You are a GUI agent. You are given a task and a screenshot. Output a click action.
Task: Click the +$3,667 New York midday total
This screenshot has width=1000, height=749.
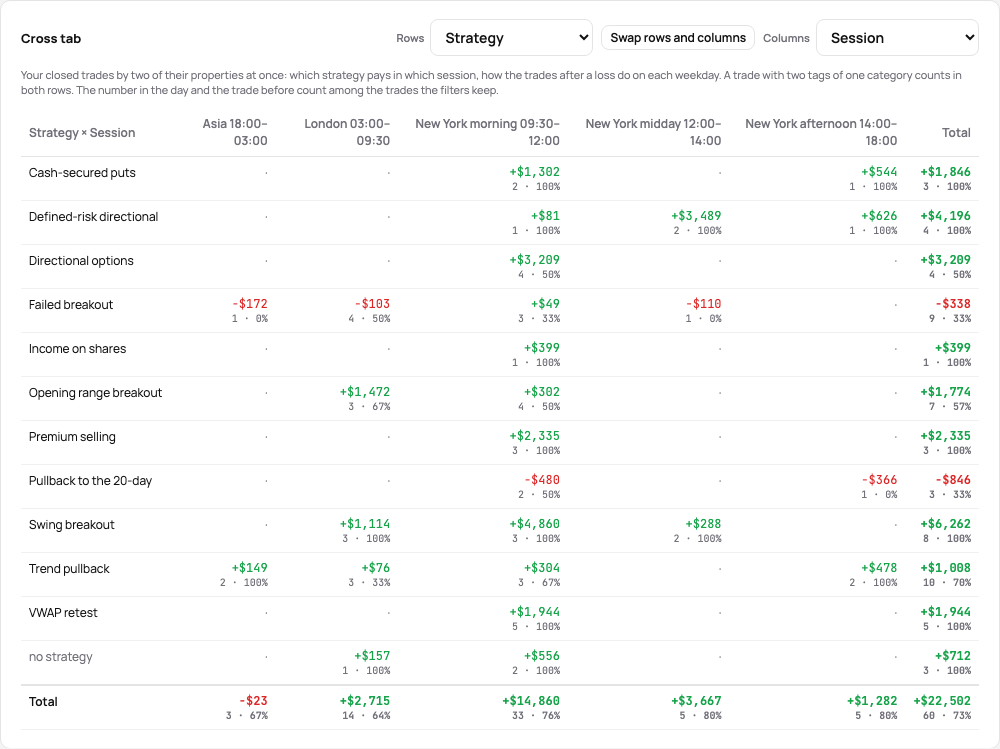(x=696, y=707)
